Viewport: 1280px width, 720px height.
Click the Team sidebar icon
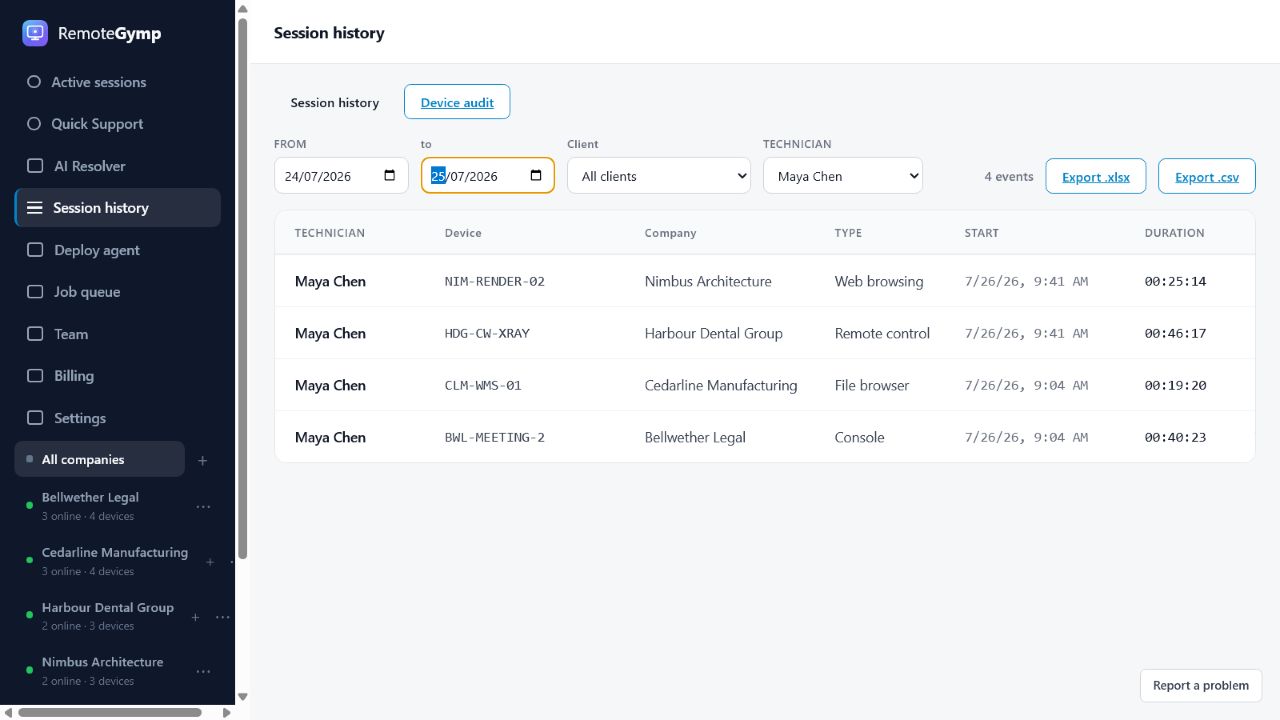(x=35, y=334)
